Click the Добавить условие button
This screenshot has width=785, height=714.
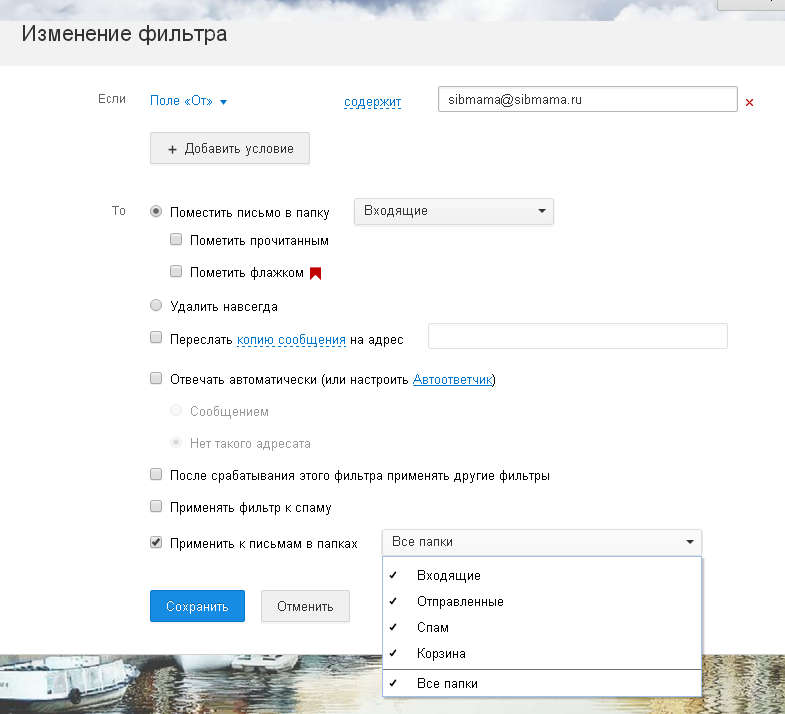pyautogui.click(x=230, y=148)
